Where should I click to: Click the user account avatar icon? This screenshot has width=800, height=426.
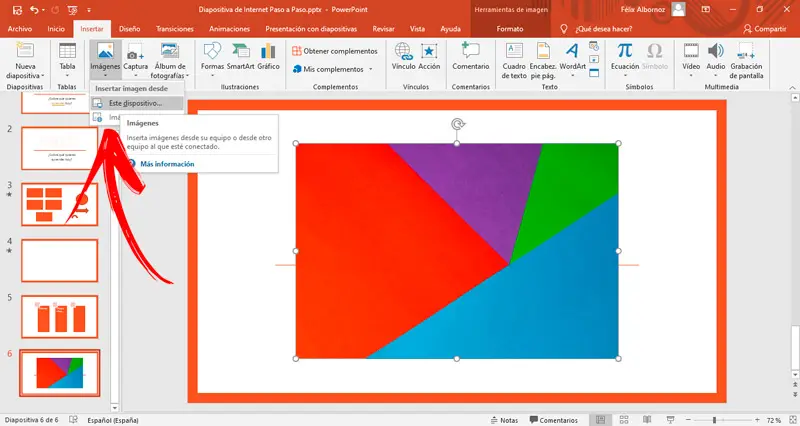pos(678,9)
